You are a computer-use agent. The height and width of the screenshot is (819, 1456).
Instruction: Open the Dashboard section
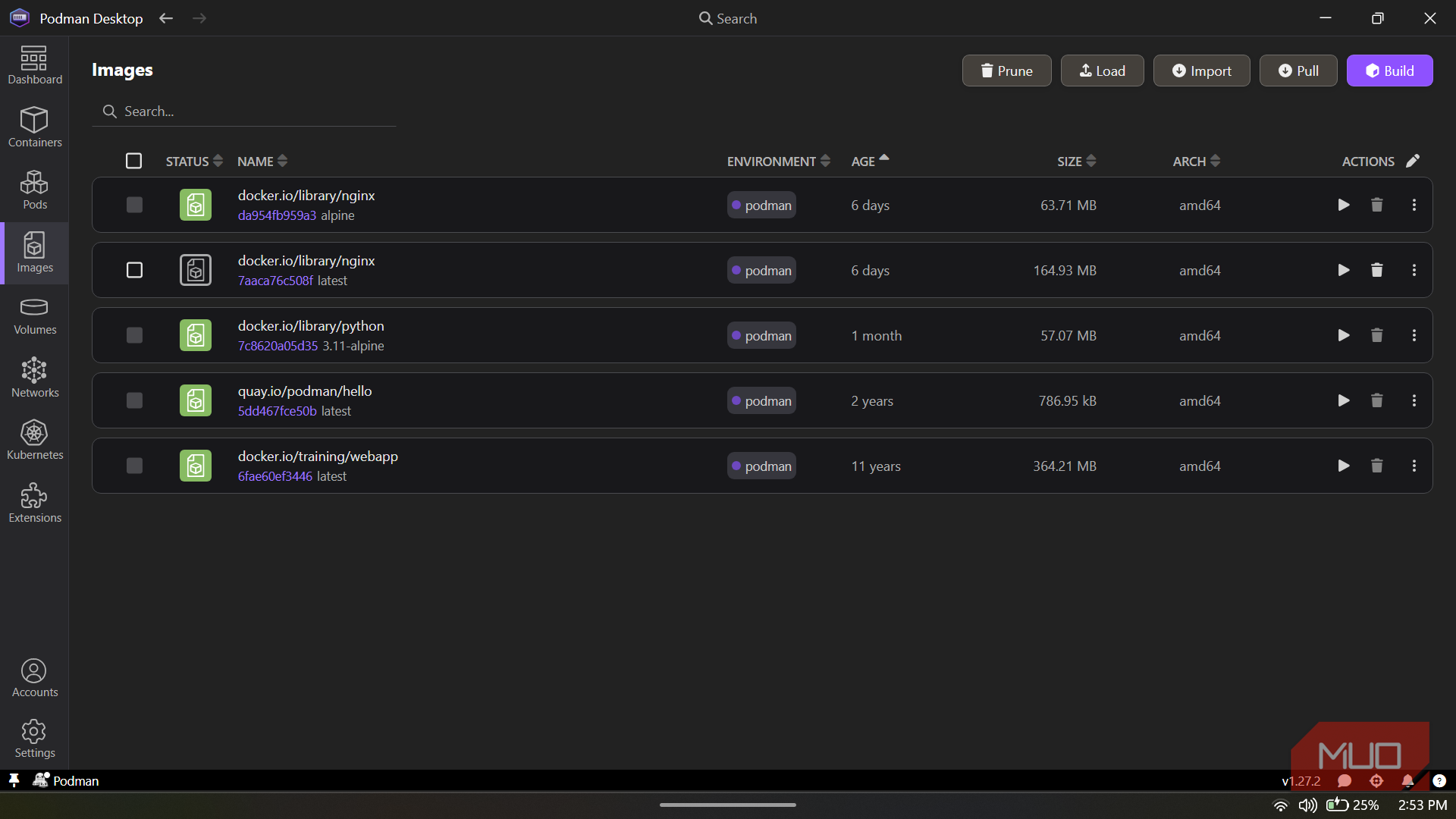34,65
